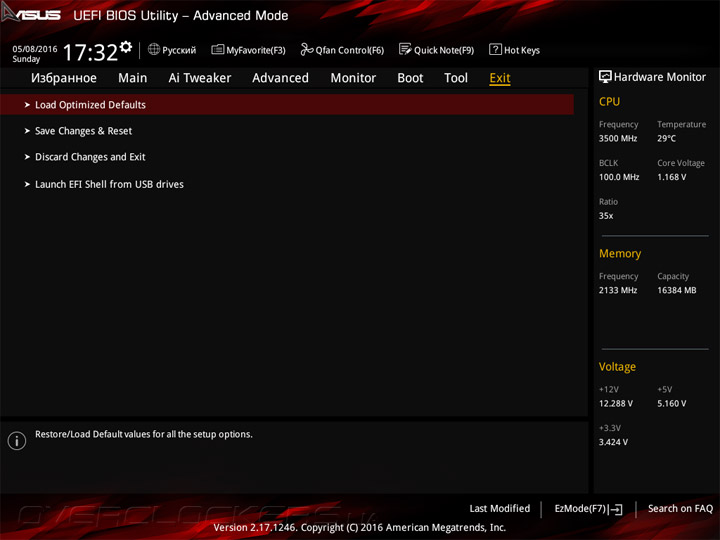The image size is (720, 540).
Task: Select the Exit tab
Action: point(500,78)
